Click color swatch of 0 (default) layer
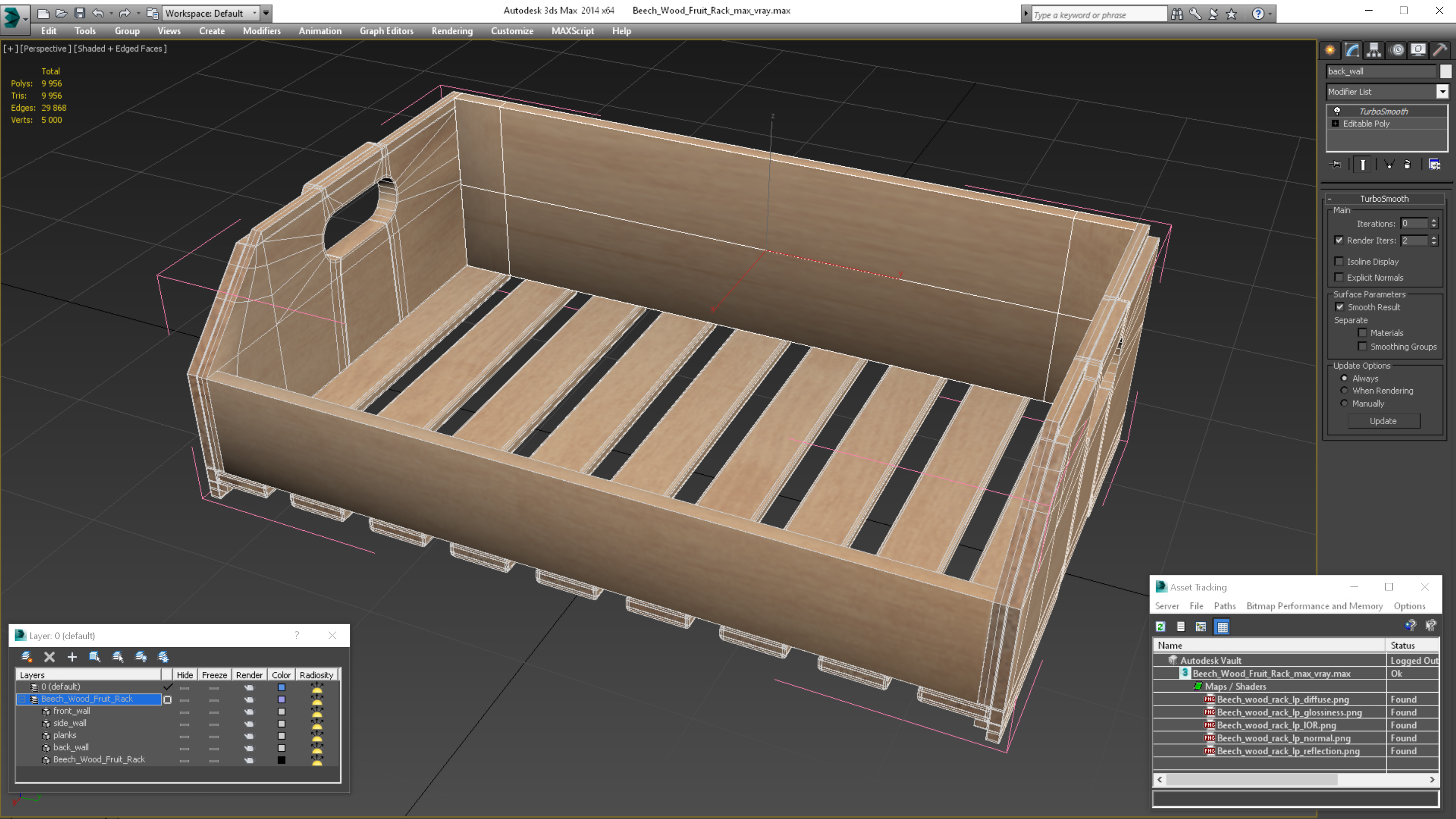This screenshot has width=1456, height=819. tap(281, 688)
